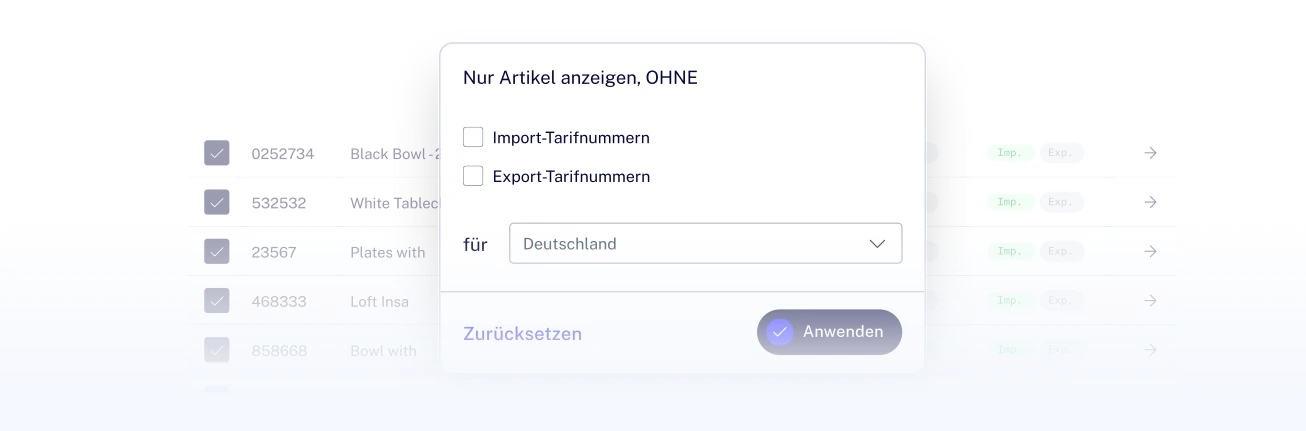Uncheck row 0252734 checkbox
Image resolution: width=1306 pixels, height=431 pixels.
click(217, 153)
